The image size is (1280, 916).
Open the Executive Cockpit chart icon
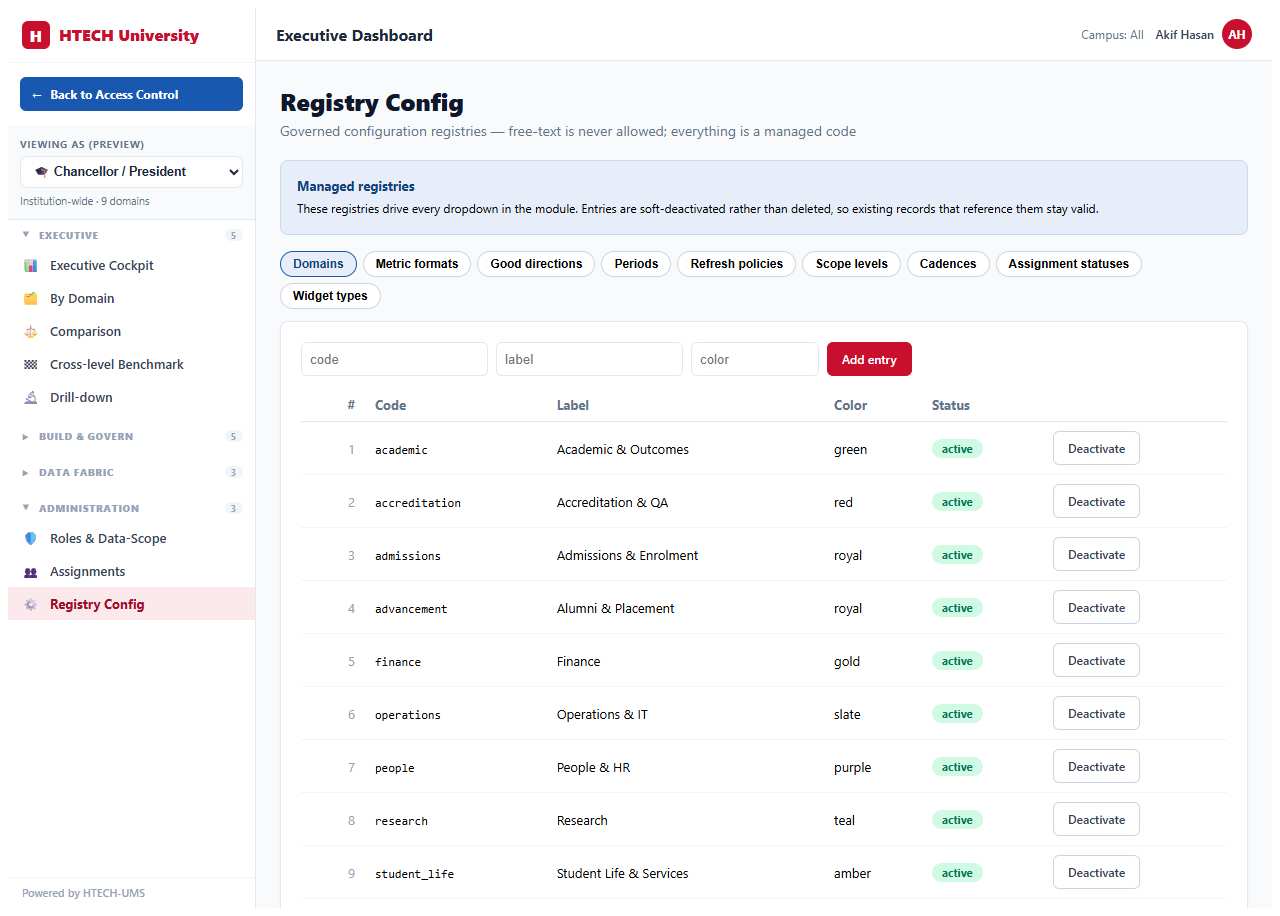pos(30,266)
